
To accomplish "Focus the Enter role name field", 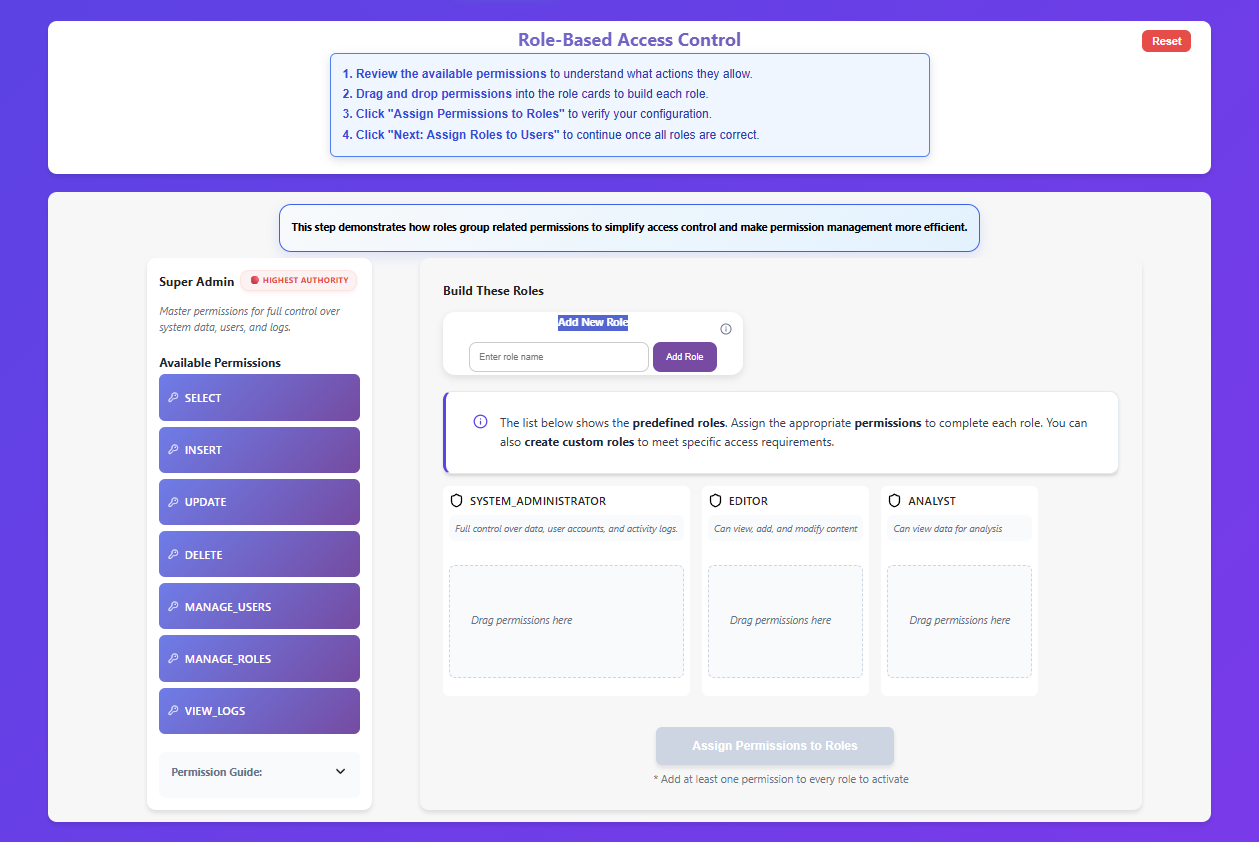I will (558, 357).
